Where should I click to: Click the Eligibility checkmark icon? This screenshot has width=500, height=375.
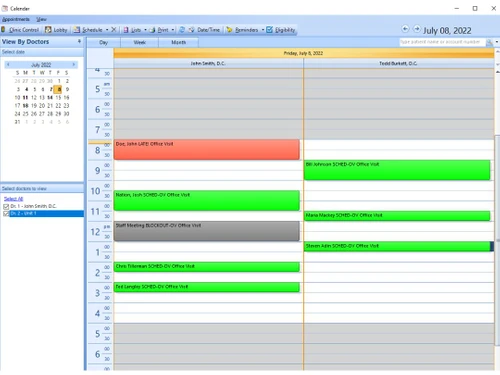click(269, 30)
